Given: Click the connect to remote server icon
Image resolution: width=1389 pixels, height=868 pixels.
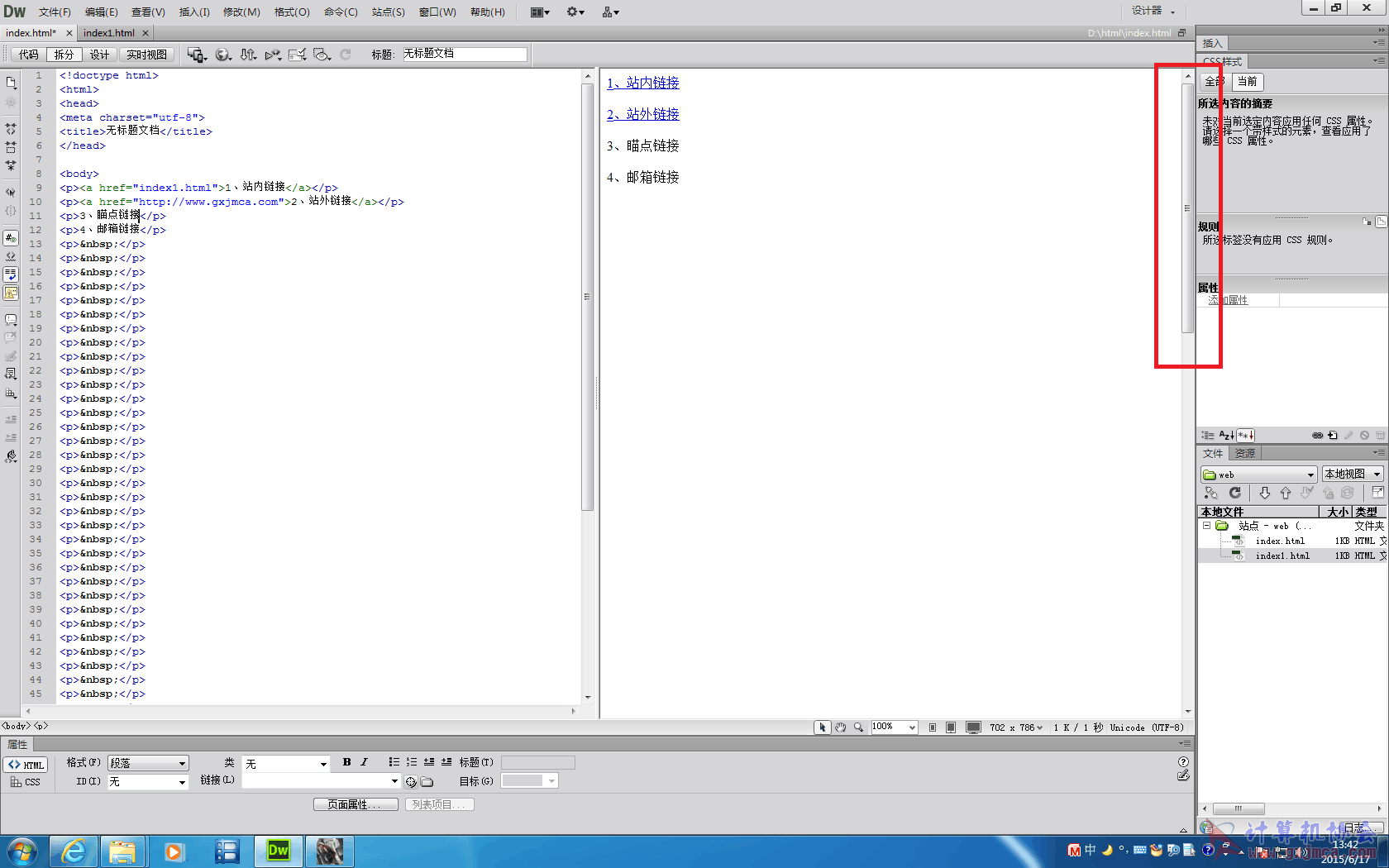Looking at the screenshot, I should [1211, 493].
